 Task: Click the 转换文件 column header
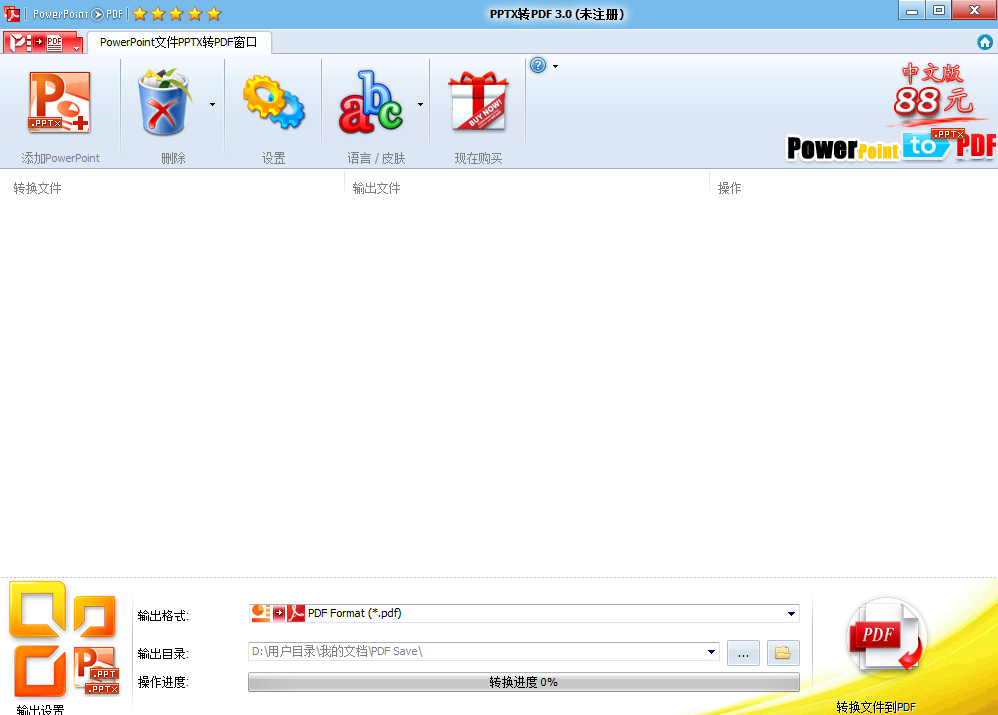tap(38, 188)
